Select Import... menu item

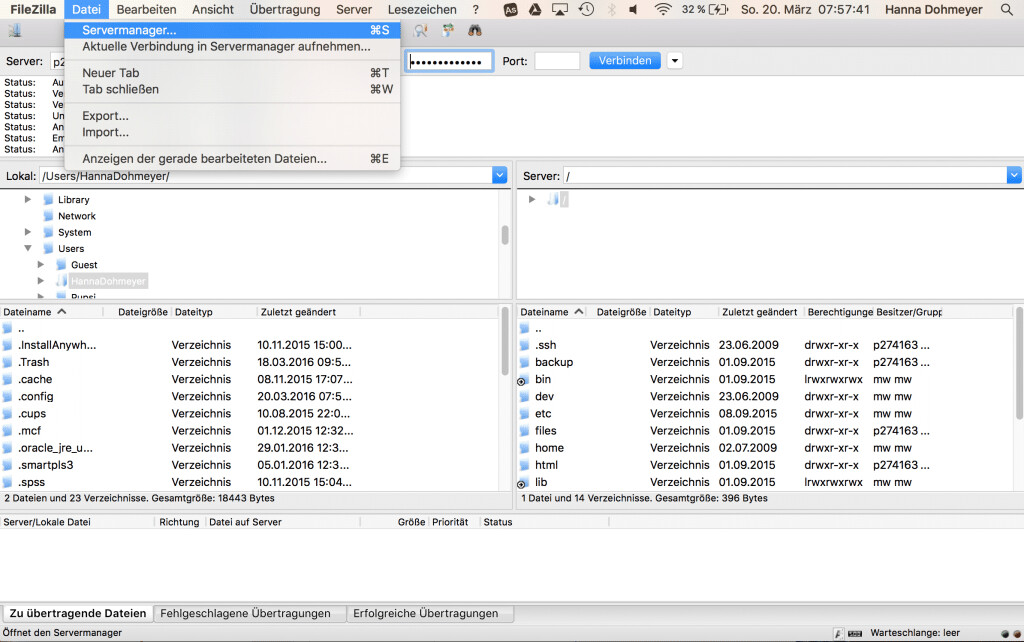tap(232, 132)
